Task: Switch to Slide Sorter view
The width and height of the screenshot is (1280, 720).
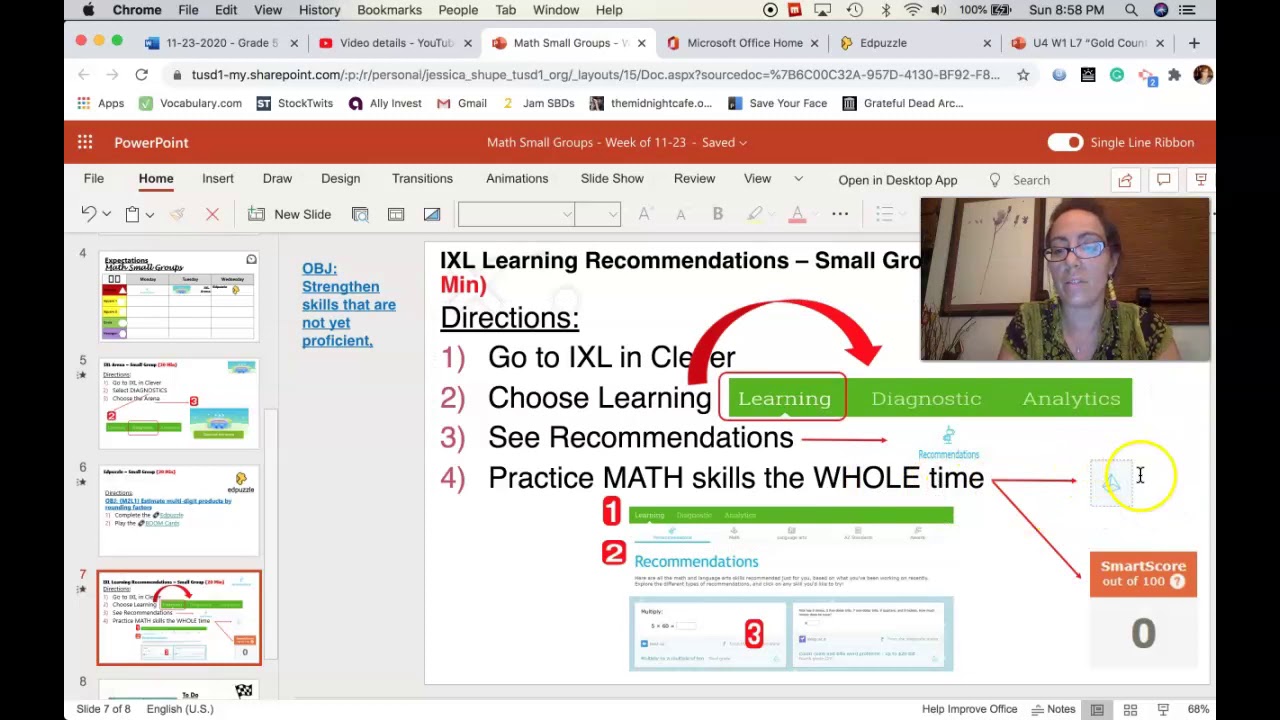Action: pos(1130,709)
